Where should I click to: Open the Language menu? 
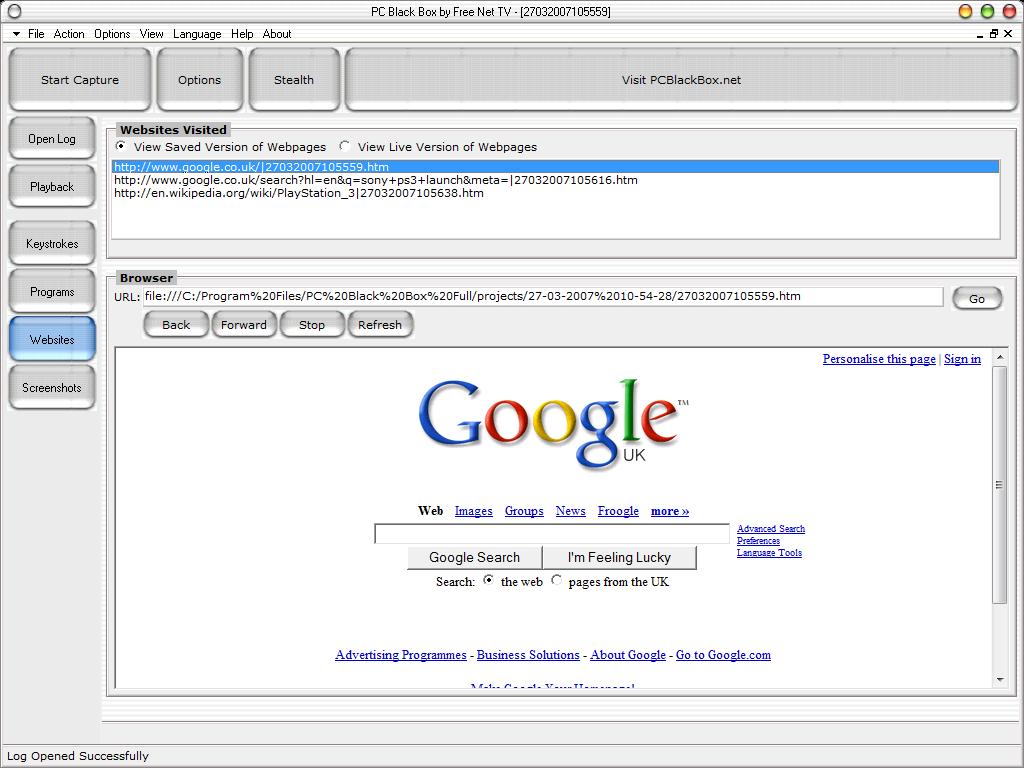click(197, 34)
